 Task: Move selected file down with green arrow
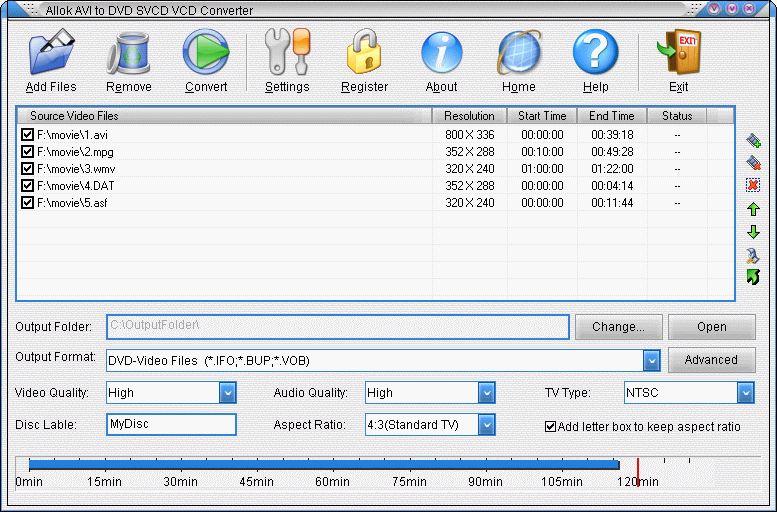point(753,232)
